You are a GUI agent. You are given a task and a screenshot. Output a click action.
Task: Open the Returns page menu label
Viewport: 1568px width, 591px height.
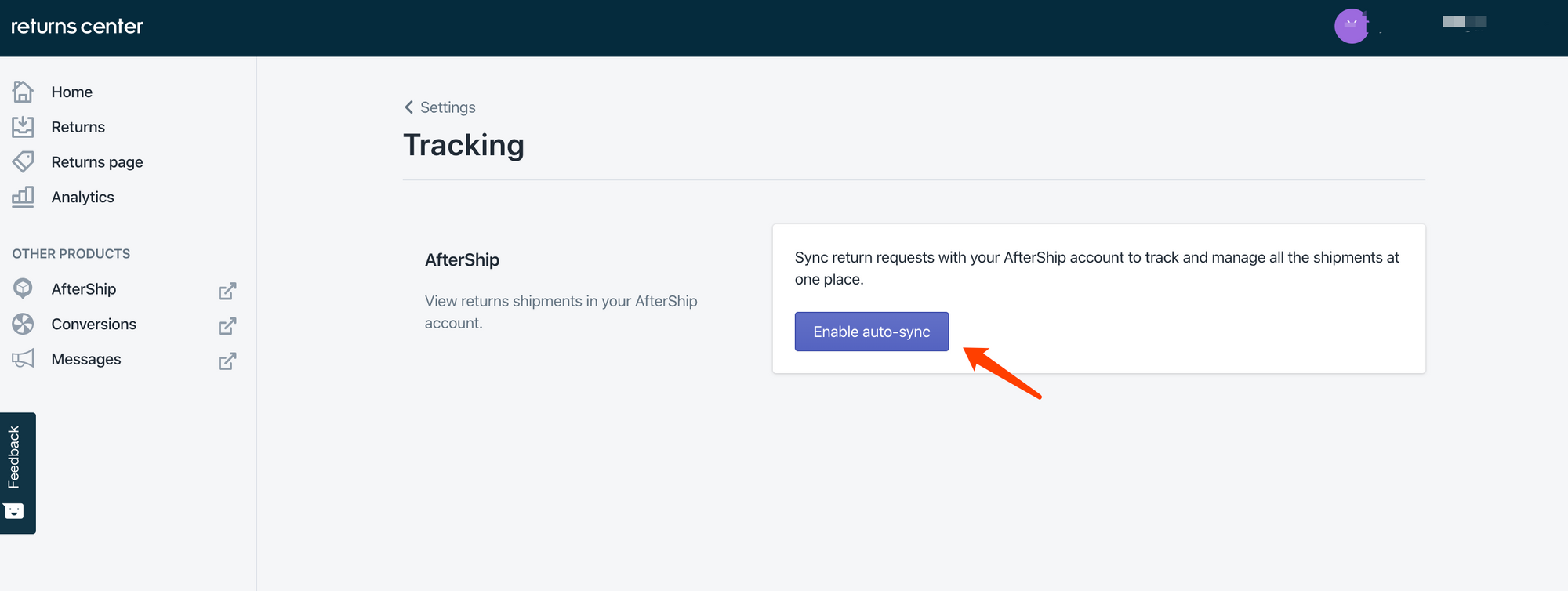click(97, 162)
